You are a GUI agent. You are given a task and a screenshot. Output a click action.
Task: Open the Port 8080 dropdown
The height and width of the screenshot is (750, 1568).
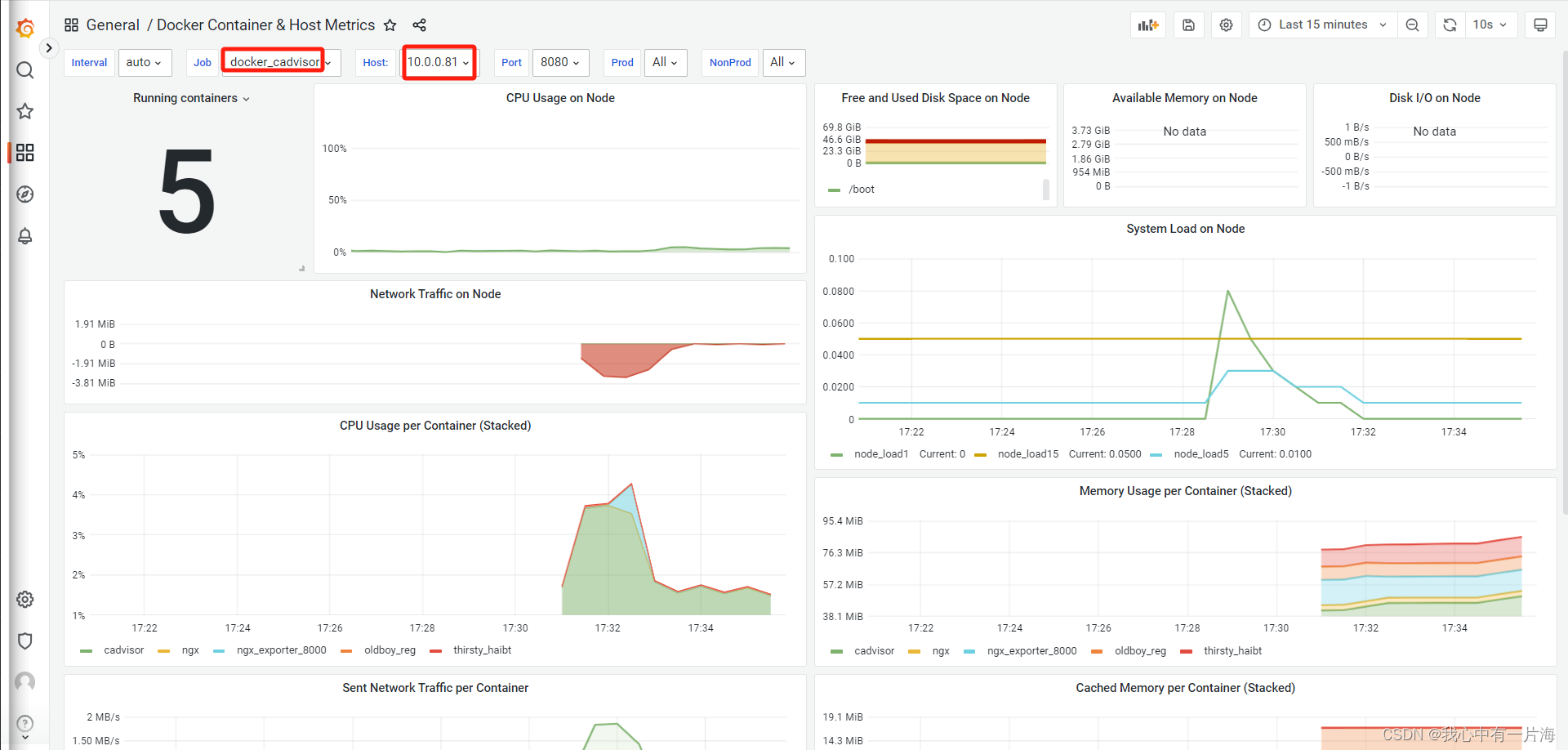[560, 63]
